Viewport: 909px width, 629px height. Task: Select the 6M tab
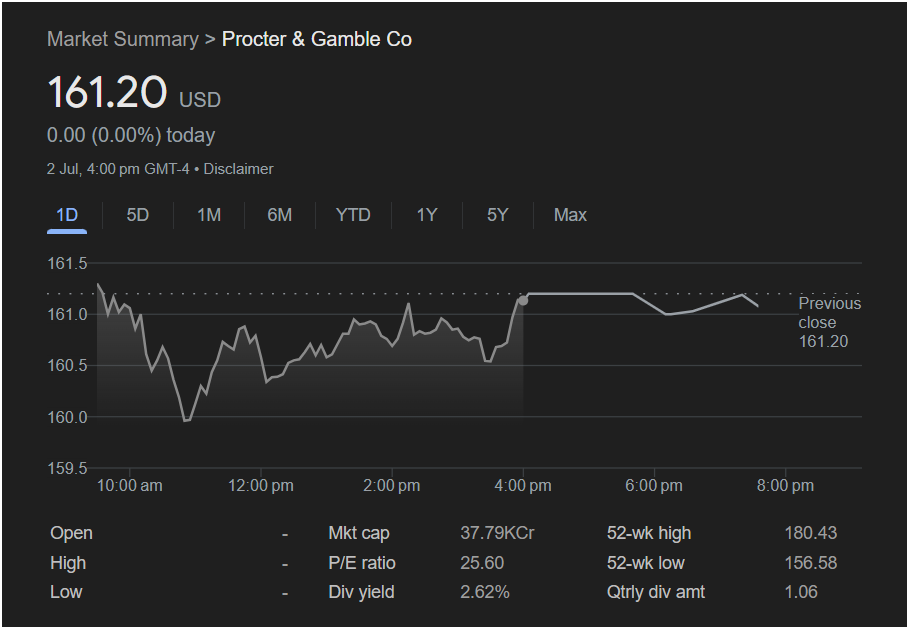(x=279, y=215)
